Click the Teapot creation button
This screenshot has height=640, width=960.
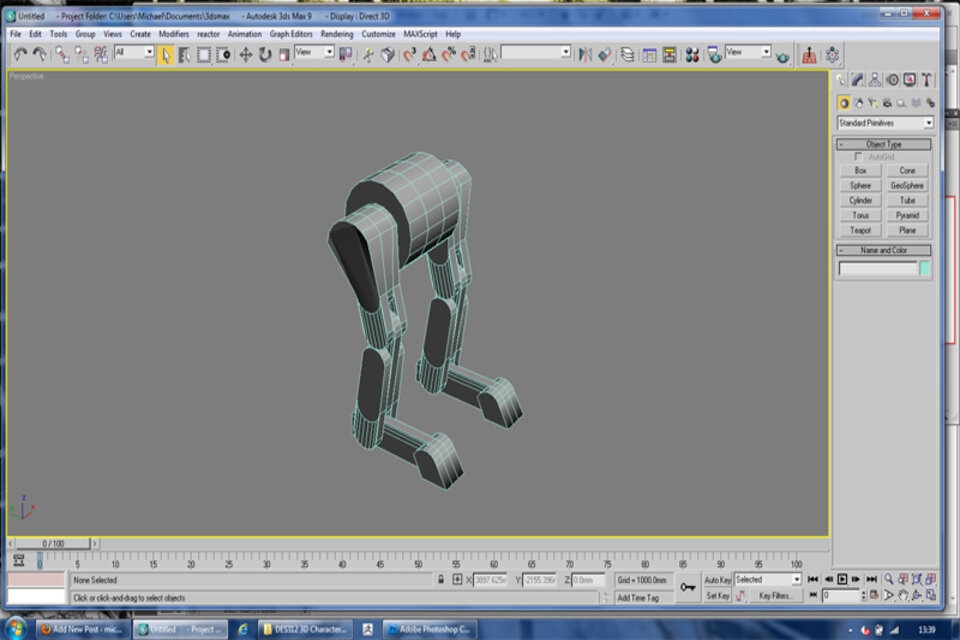[860, 230]
